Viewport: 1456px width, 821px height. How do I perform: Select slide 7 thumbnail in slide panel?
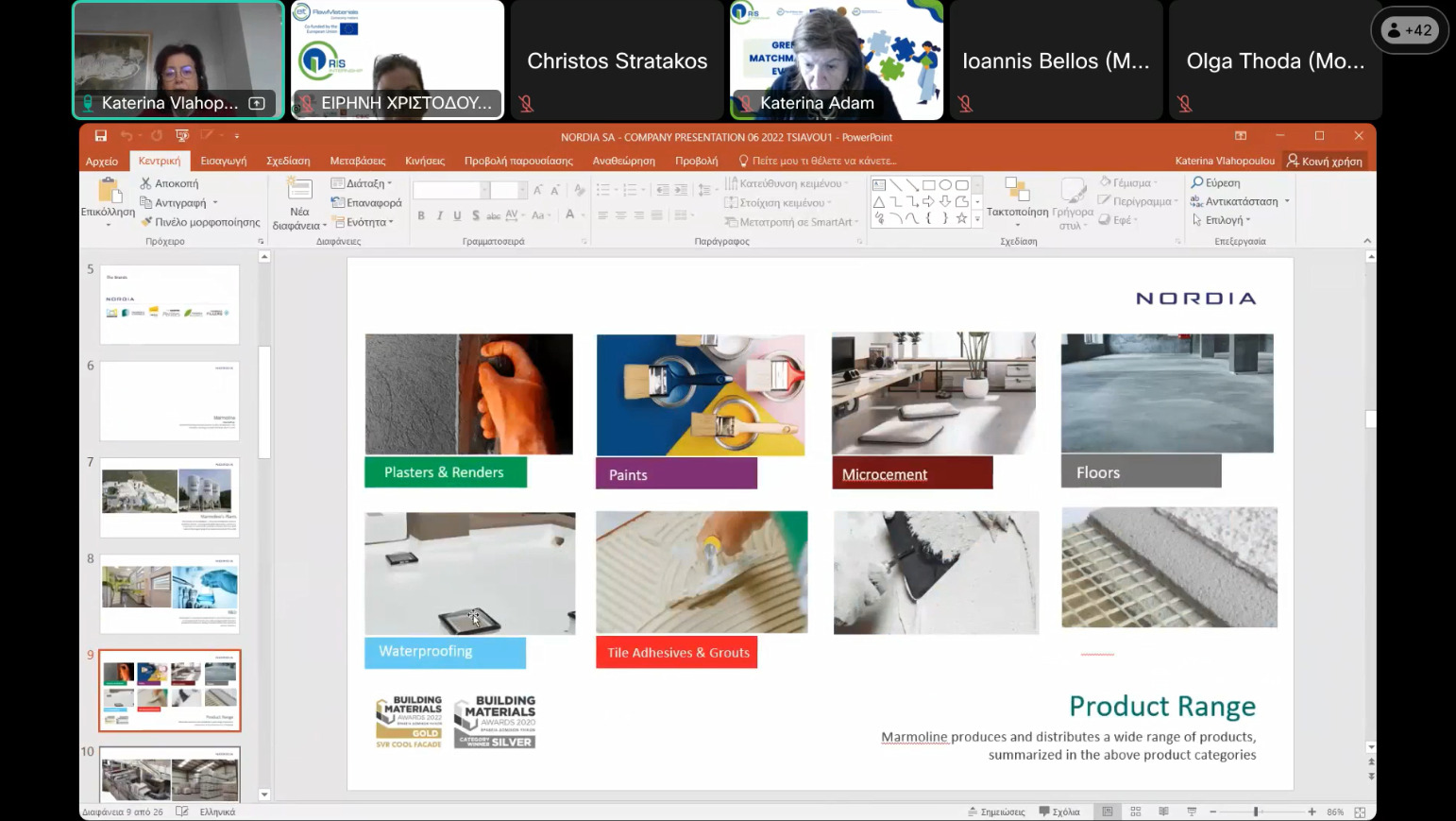[170, 497]
